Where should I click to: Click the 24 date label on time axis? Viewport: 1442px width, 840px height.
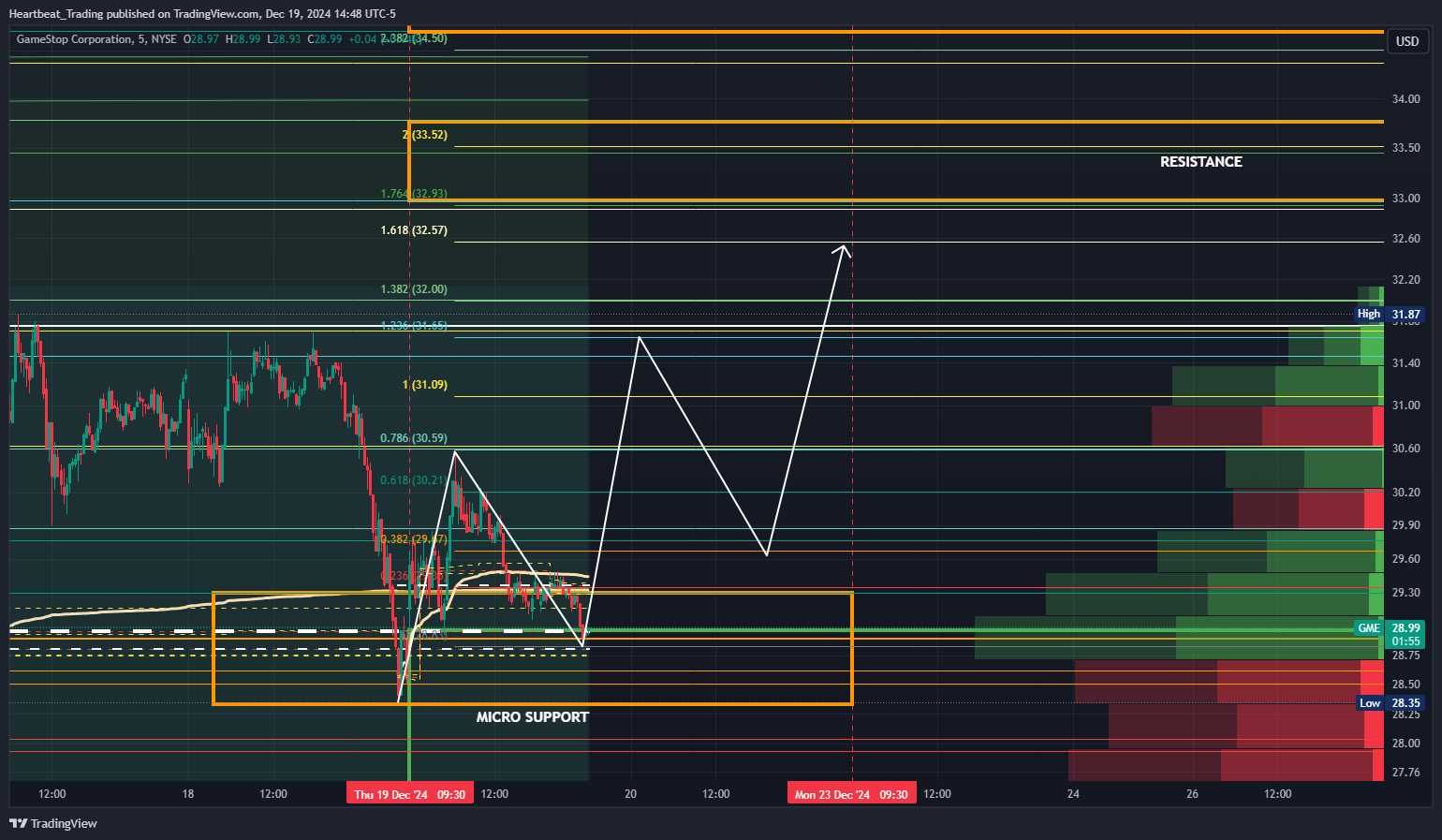point(1073,794)
